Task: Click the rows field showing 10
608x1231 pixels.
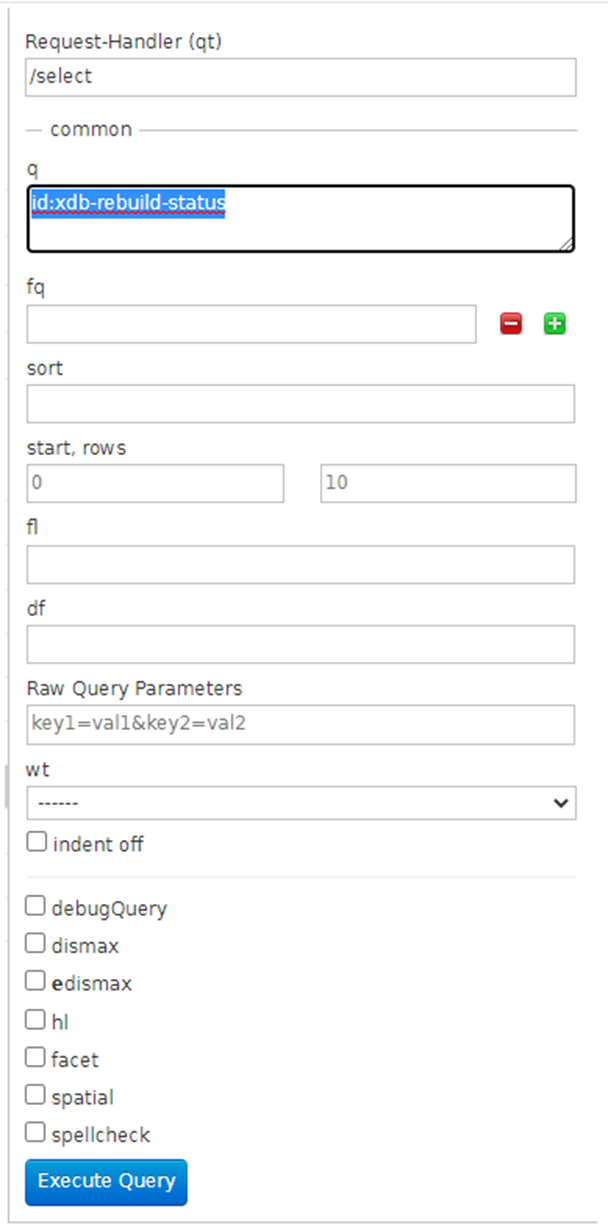Action: (x=448, y=483)
